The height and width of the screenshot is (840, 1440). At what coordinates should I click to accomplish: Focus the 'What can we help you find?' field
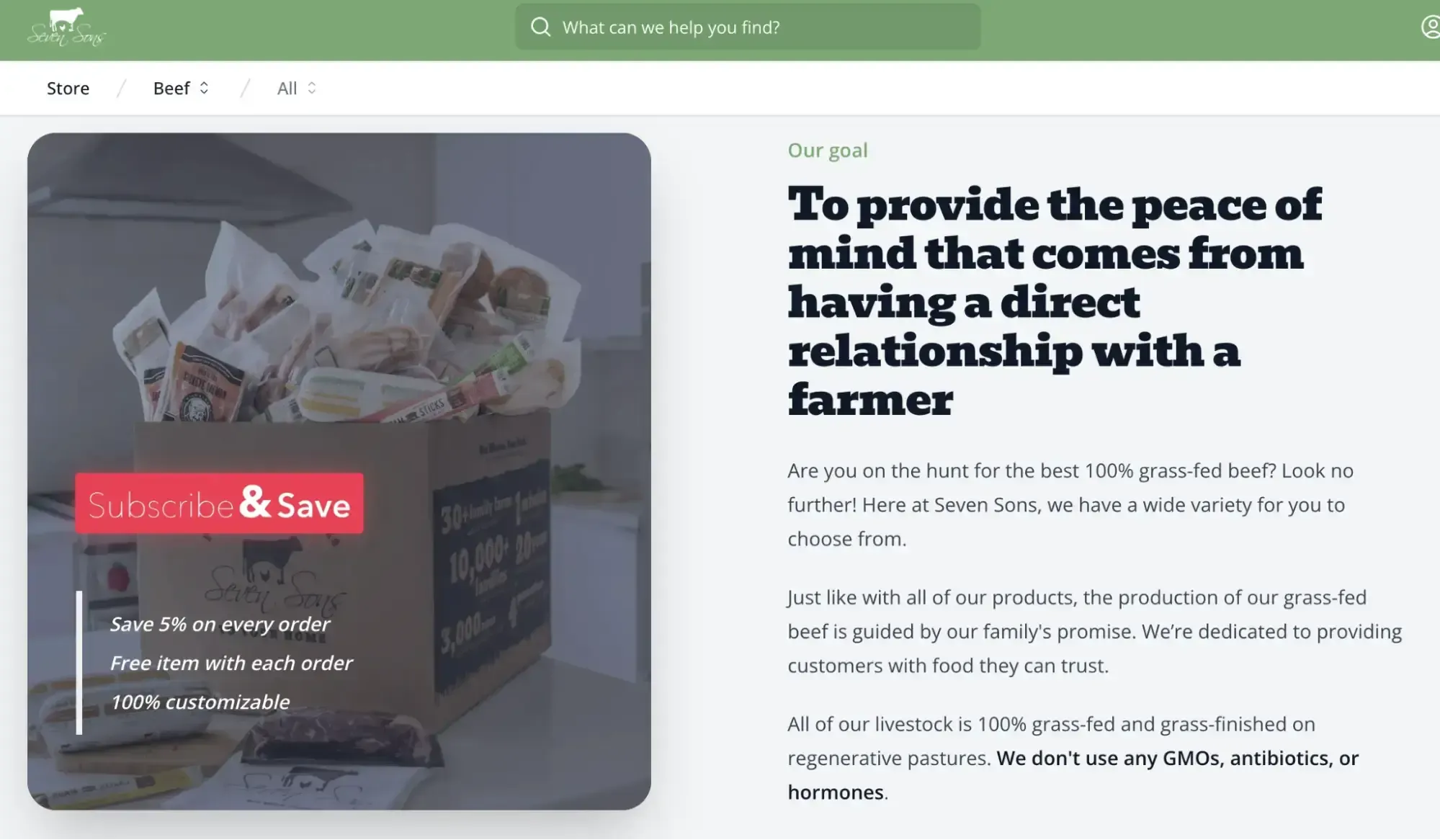click(x=747, y=27)
